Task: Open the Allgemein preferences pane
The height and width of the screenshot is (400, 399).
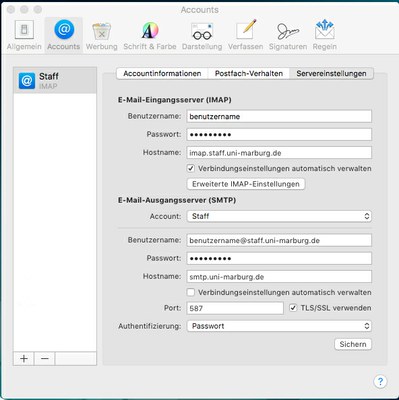Action: [x=24, y=35]
